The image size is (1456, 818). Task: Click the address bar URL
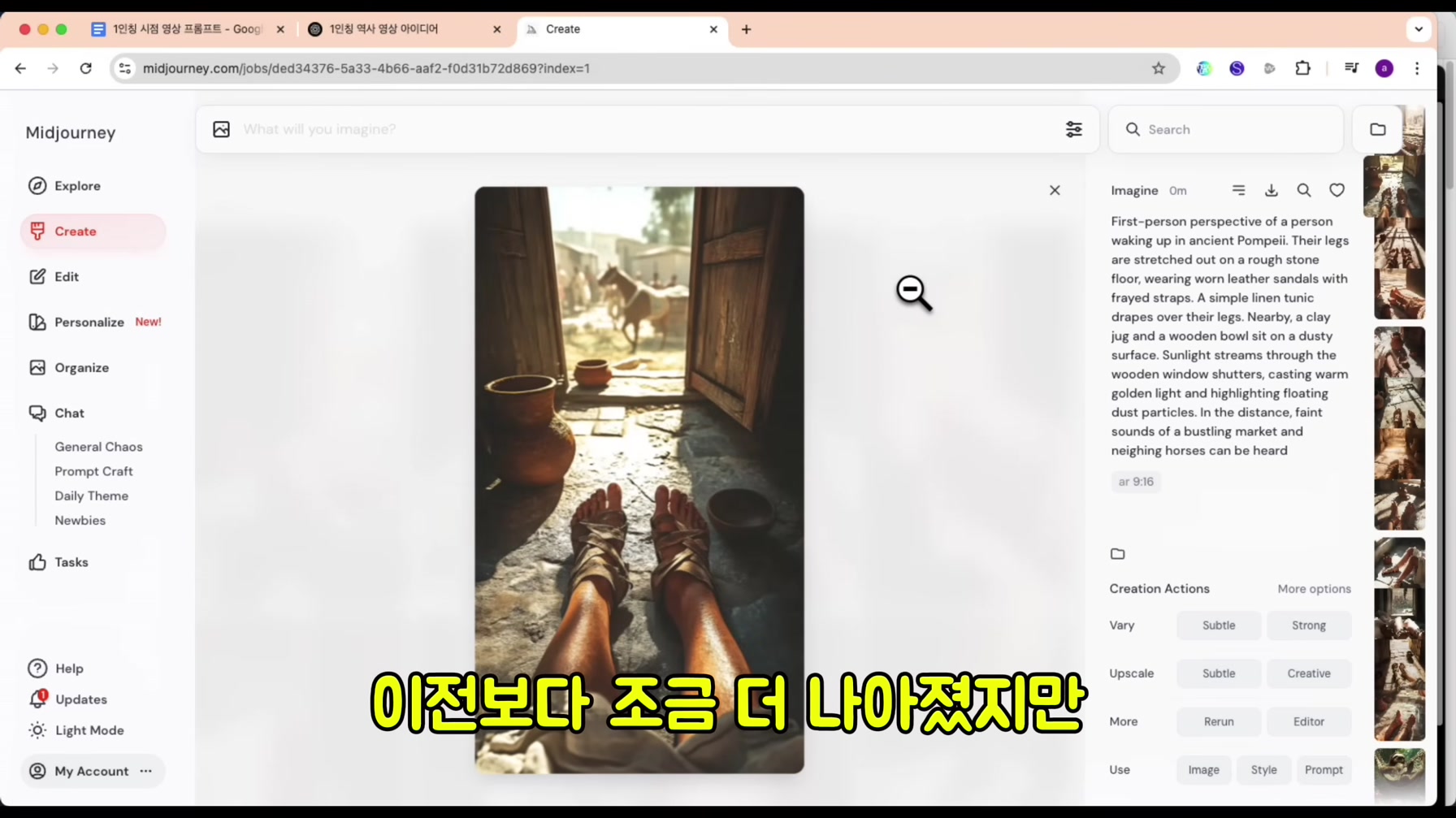tap(366, 68)
